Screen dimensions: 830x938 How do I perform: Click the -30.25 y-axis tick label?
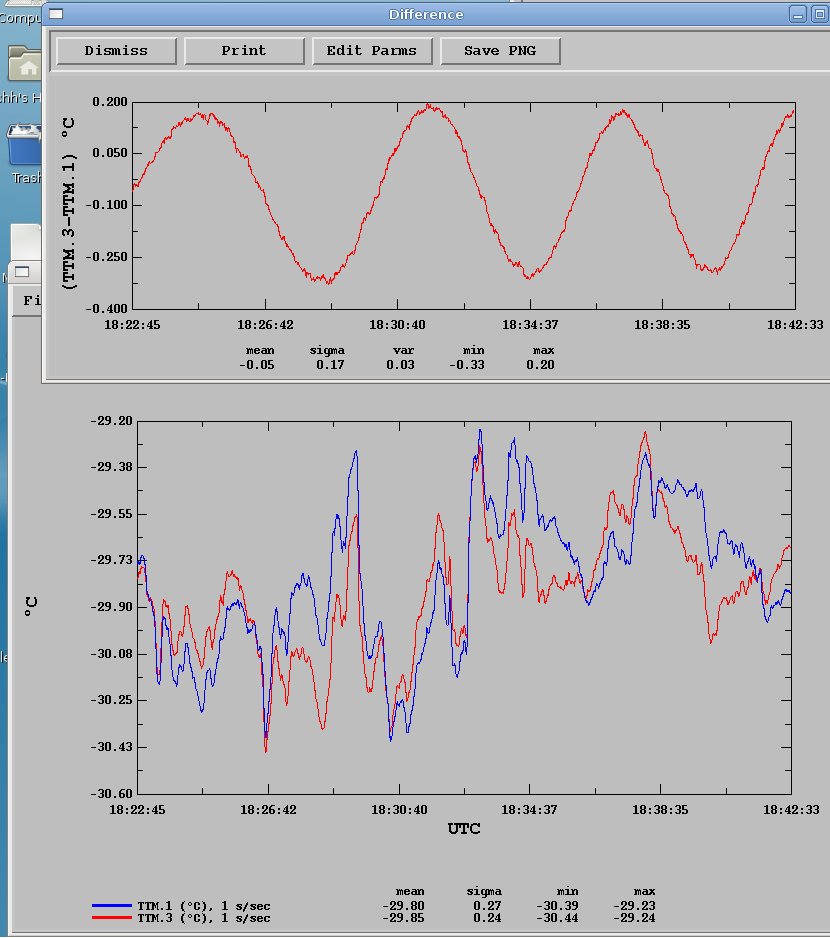[x=111, y=700]
